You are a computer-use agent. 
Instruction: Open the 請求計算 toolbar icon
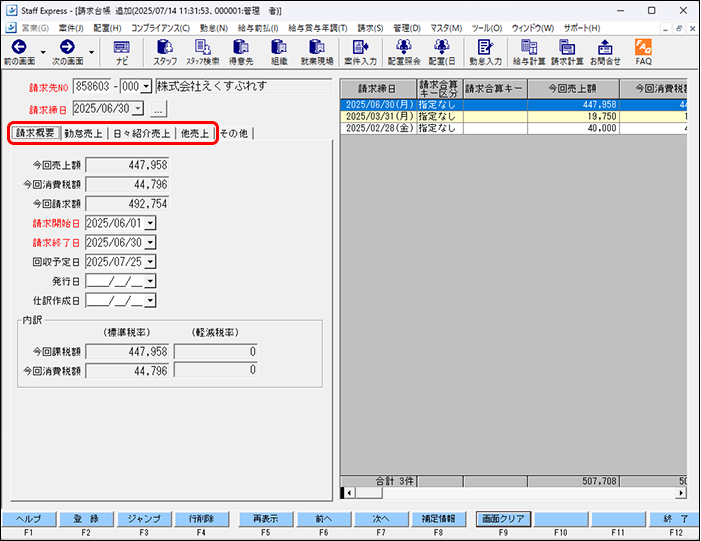pyautogui.click(x=567, y=52)
